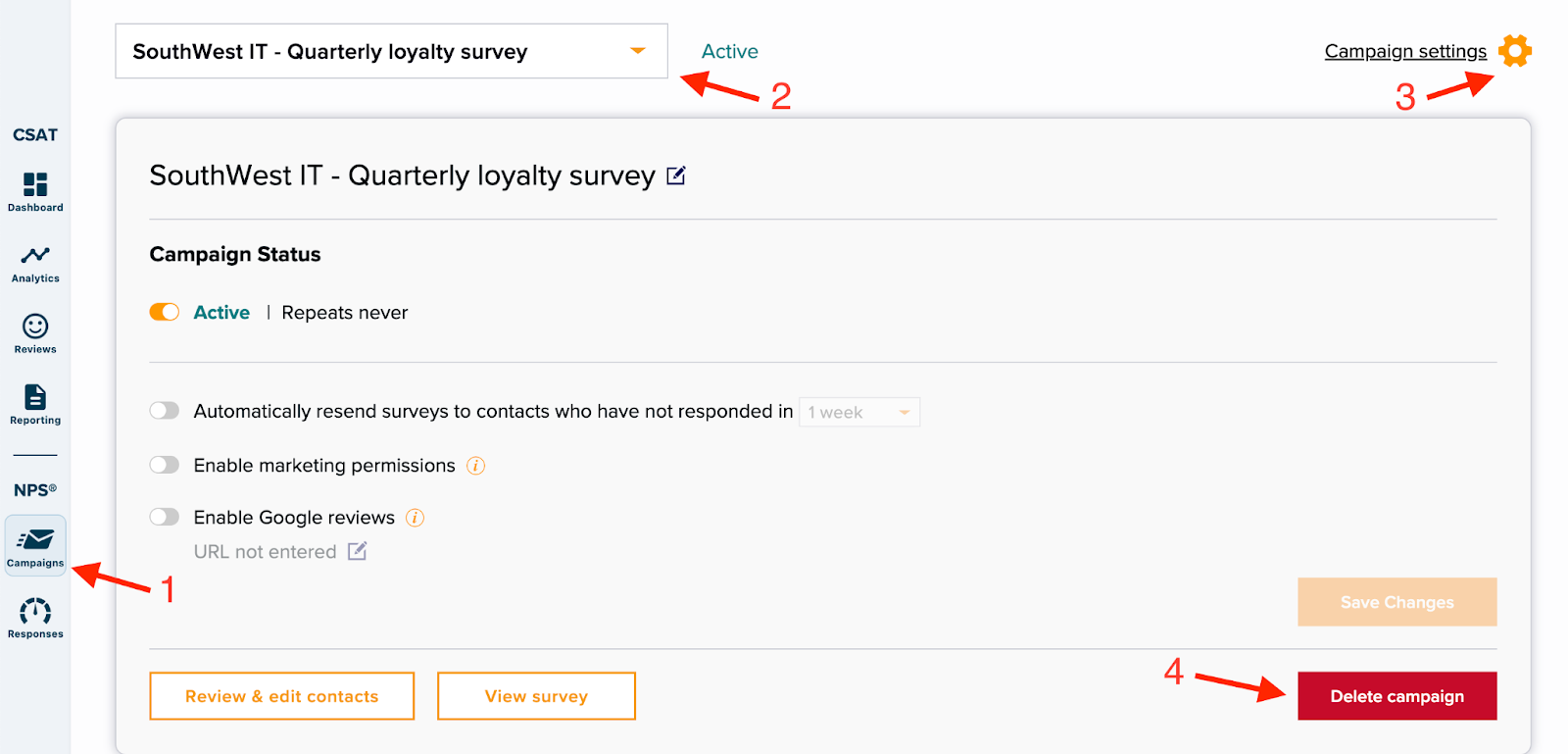Show info for marketing permissions

pos(475,466)
